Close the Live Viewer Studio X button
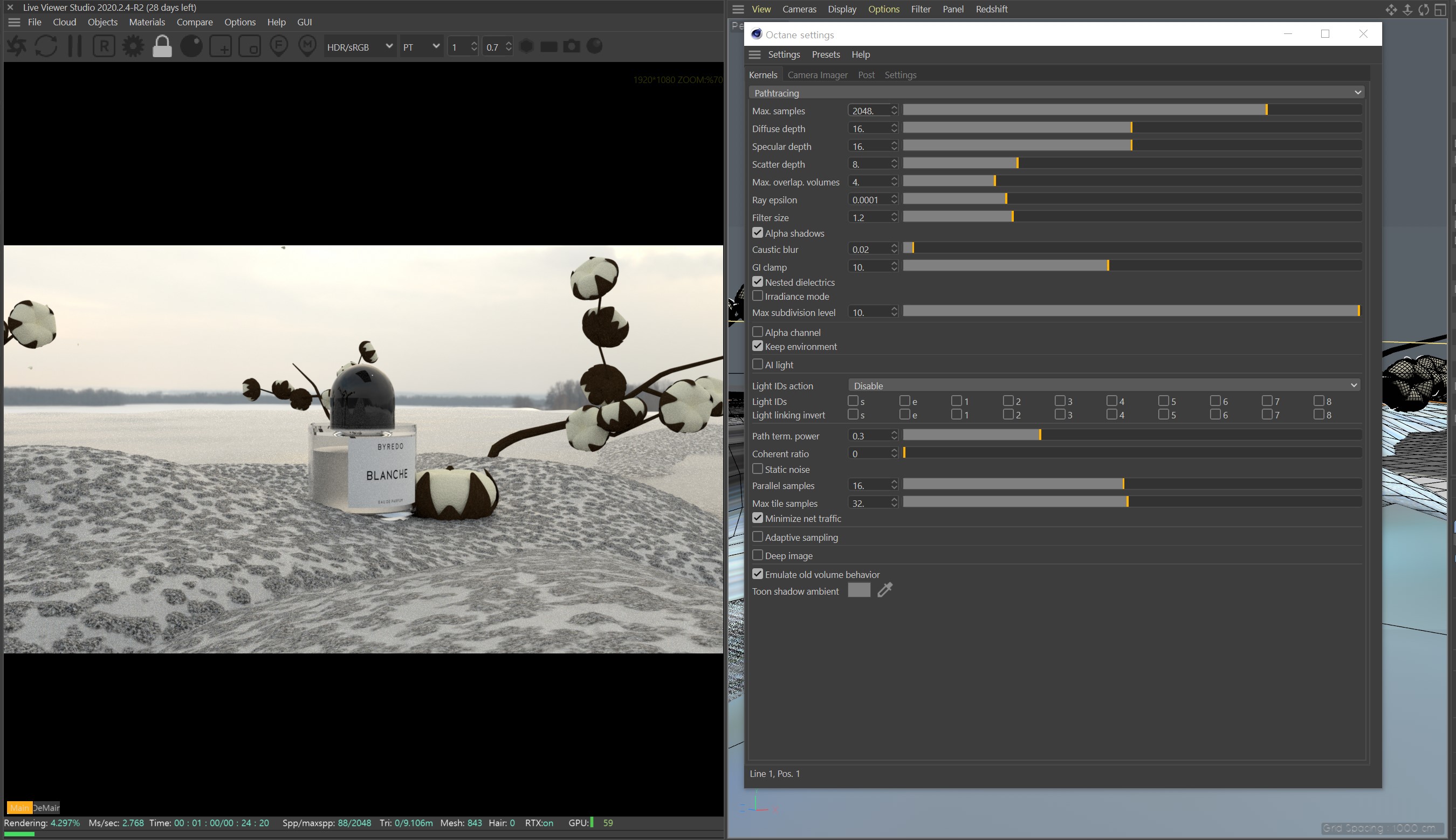The width and height of the screenshot is (1456, 840). pyautogui.click(x=10, y=8)
